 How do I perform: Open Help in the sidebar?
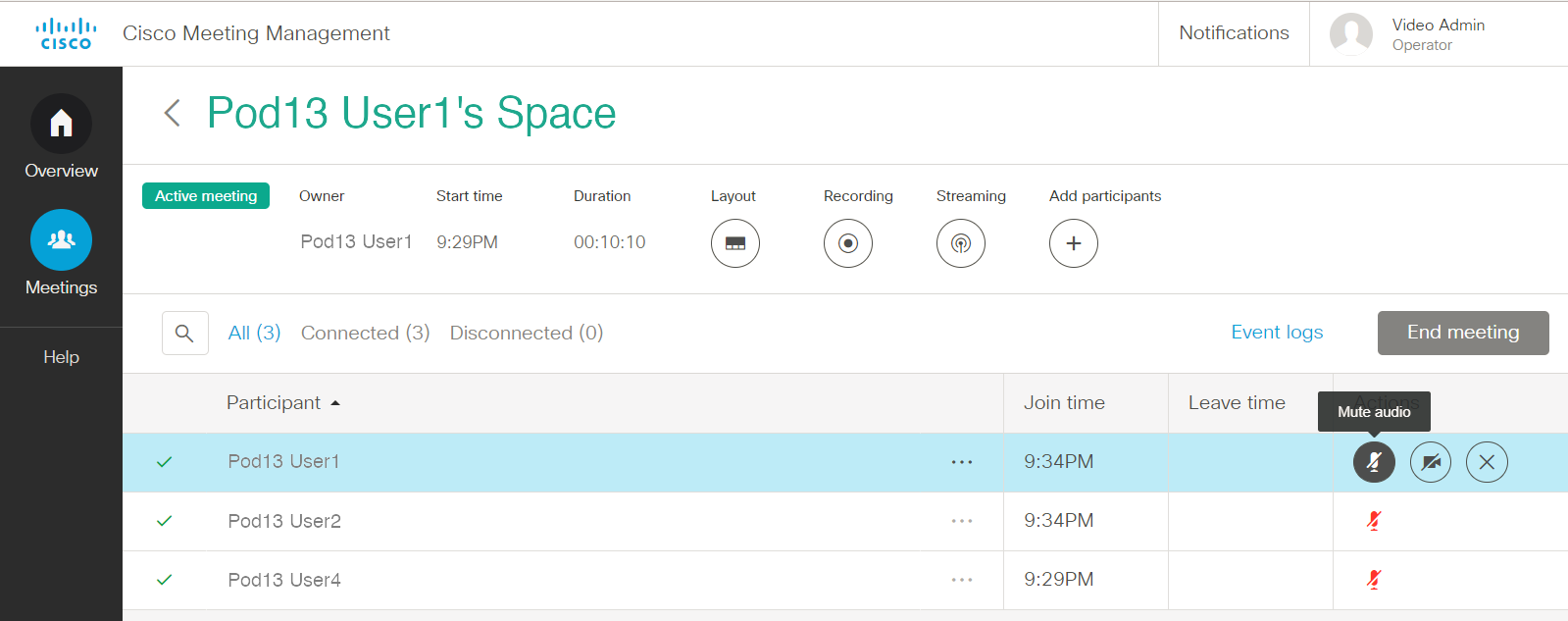tap(61, 357)
